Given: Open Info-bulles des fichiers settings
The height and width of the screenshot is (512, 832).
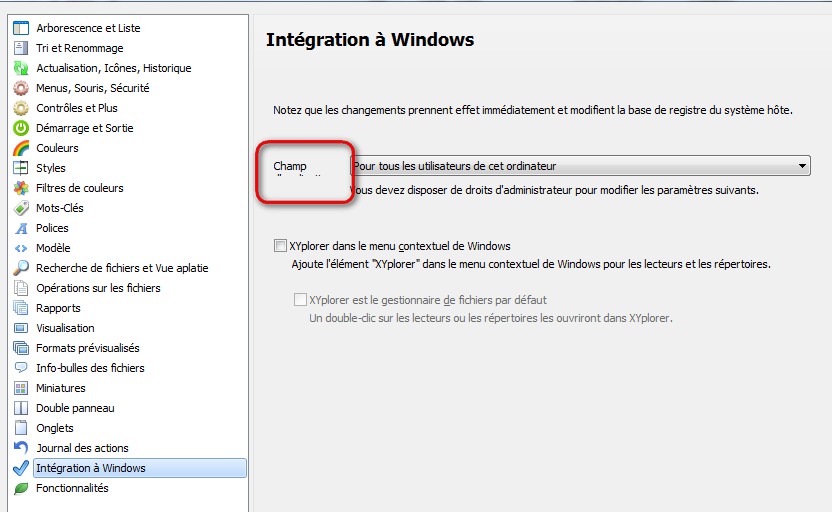Looking at the screenshot, I should [90, 368].
